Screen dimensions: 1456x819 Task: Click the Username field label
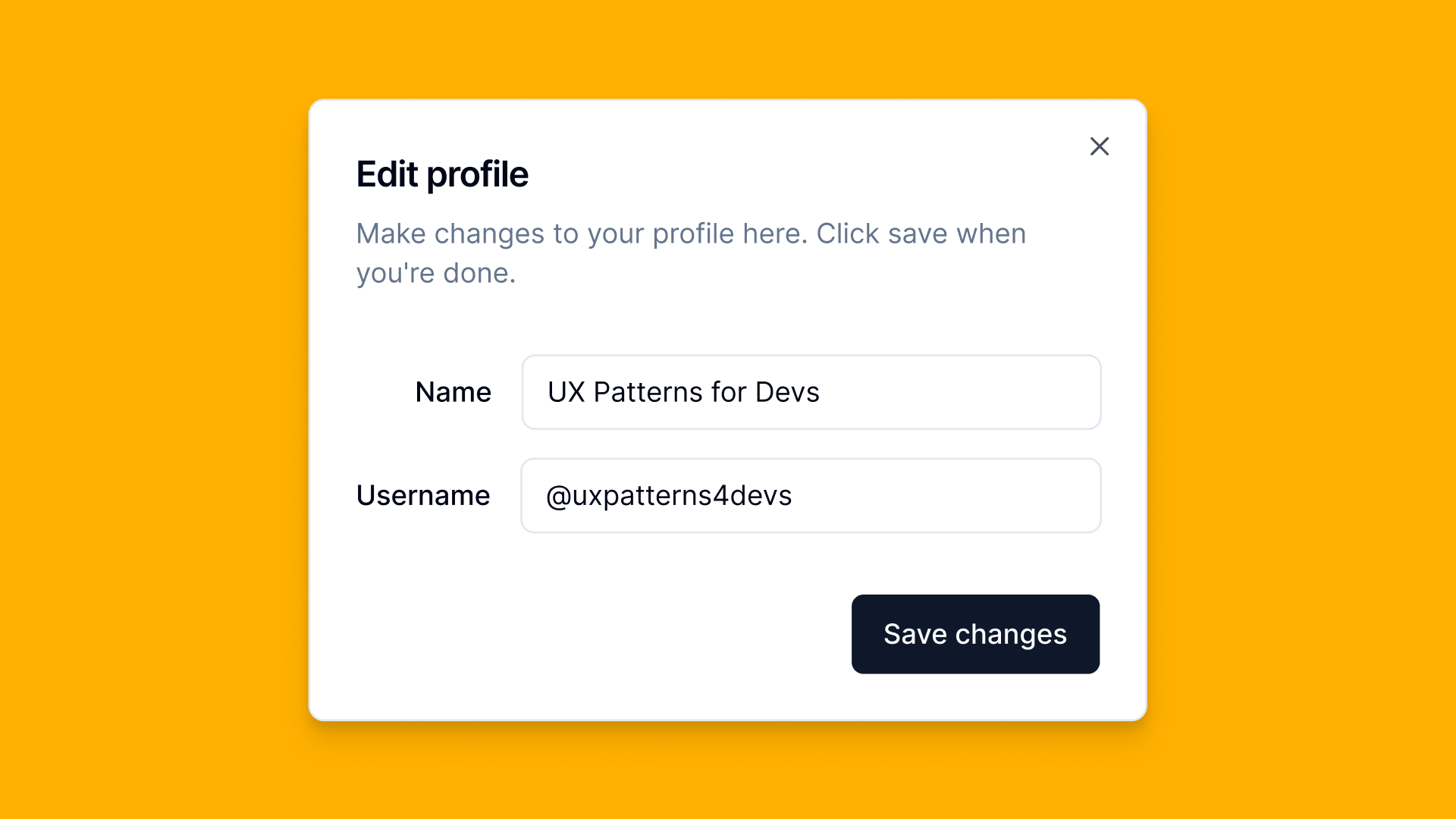coord(423,495)
